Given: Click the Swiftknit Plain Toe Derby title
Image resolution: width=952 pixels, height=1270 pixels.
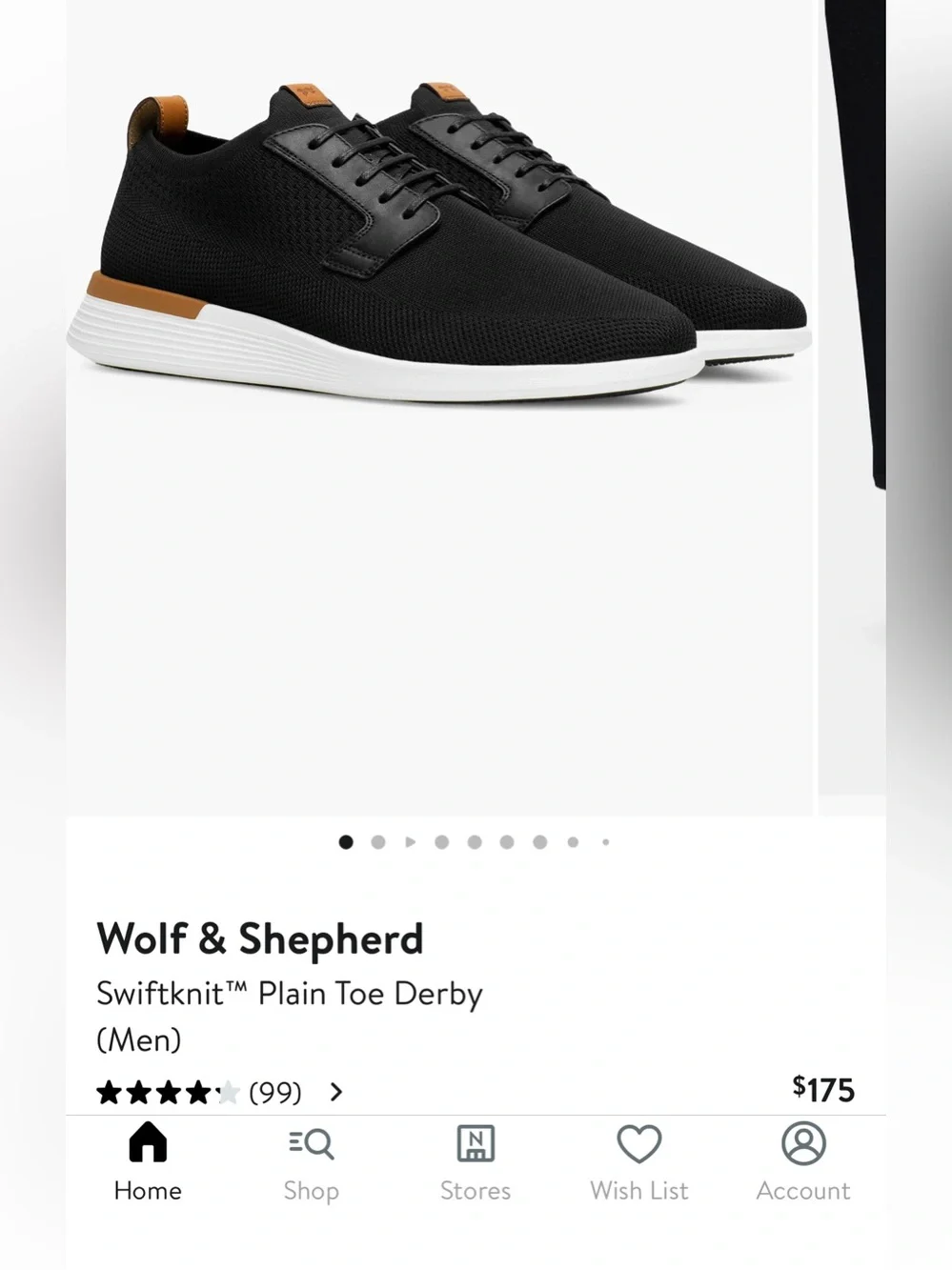Looking at the screenshot, I should (290, 1016).
